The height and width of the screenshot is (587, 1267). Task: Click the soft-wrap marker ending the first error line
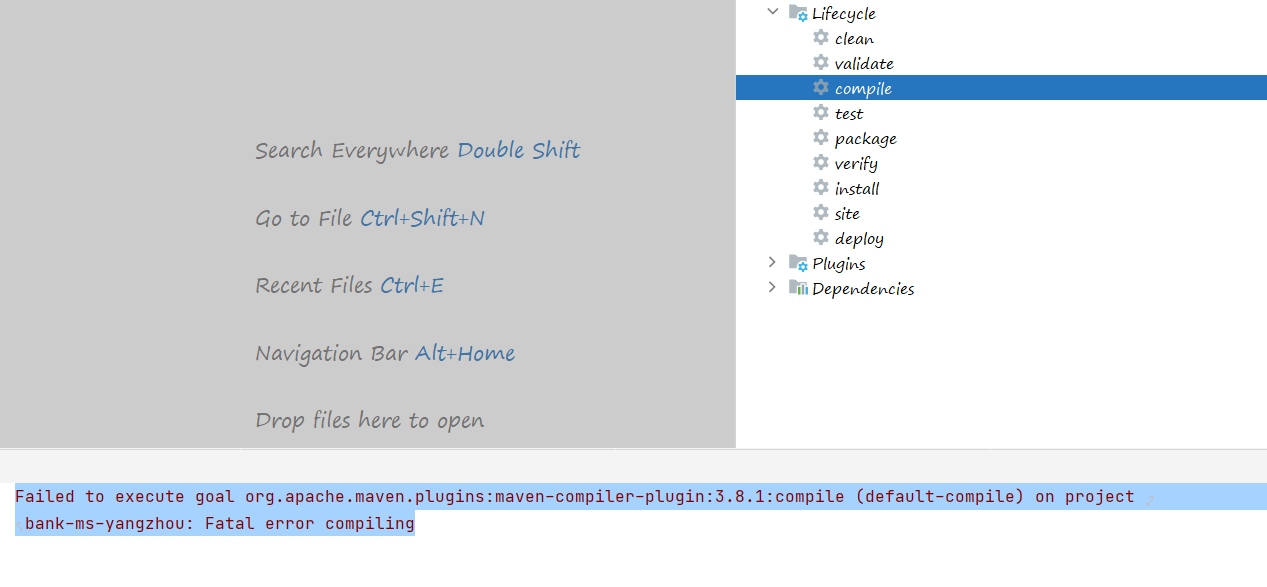point(1150,499)
